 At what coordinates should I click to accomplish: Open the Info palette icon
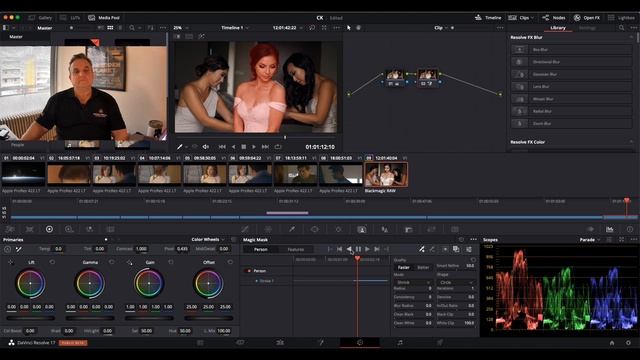pyautogui.click(x=630, y=229)
